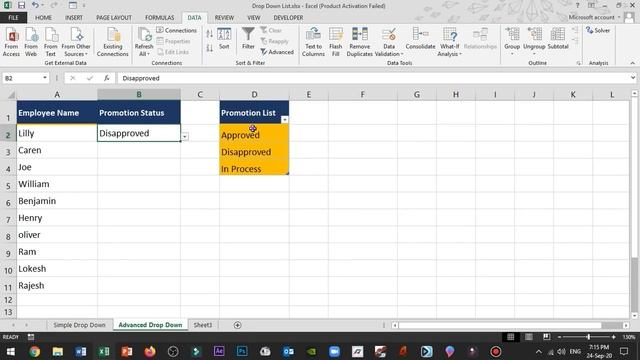Switch to PAGE LAYOUT tab
The width and height of the screenshot is (640, 360).
click(114, 18)
